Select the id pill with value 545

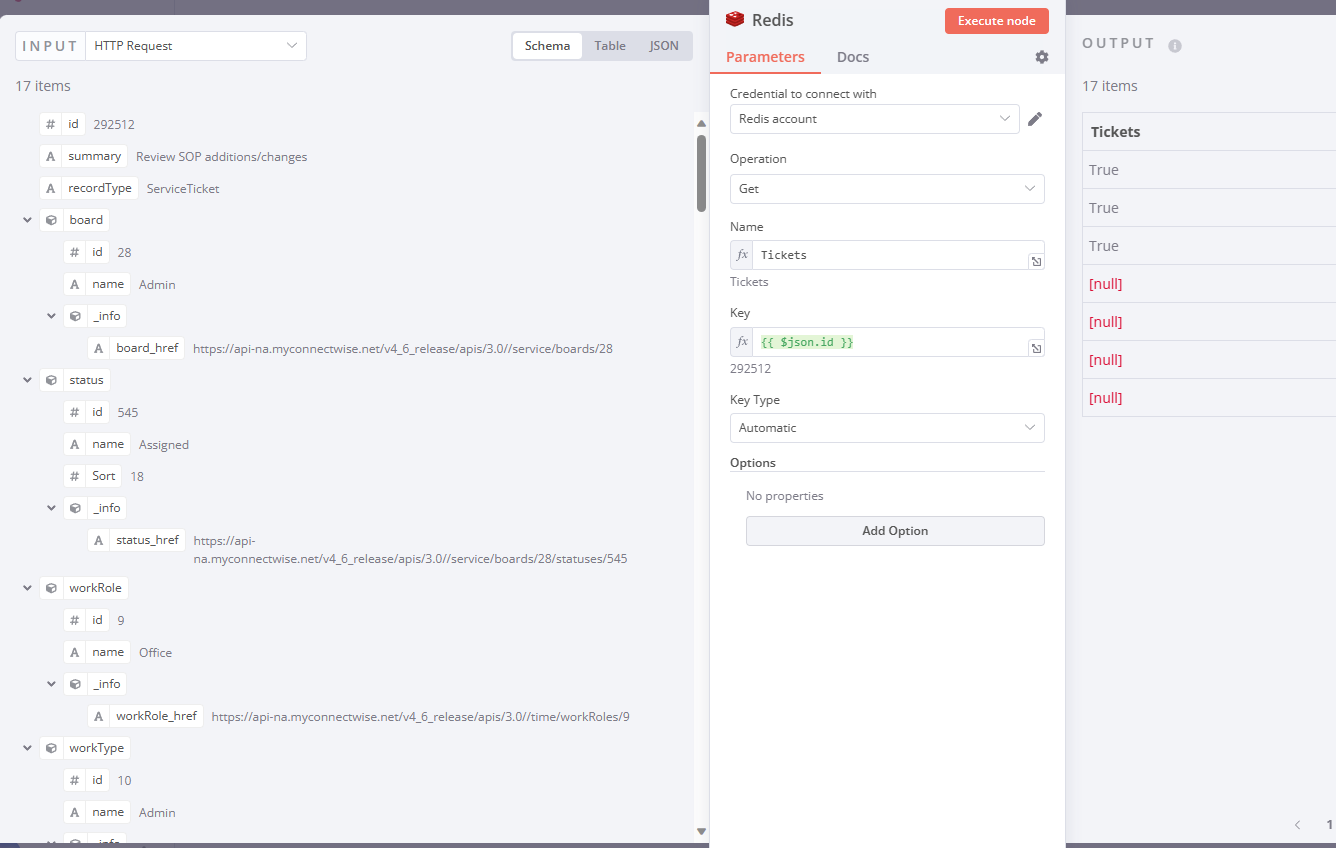tap(87, 412)
